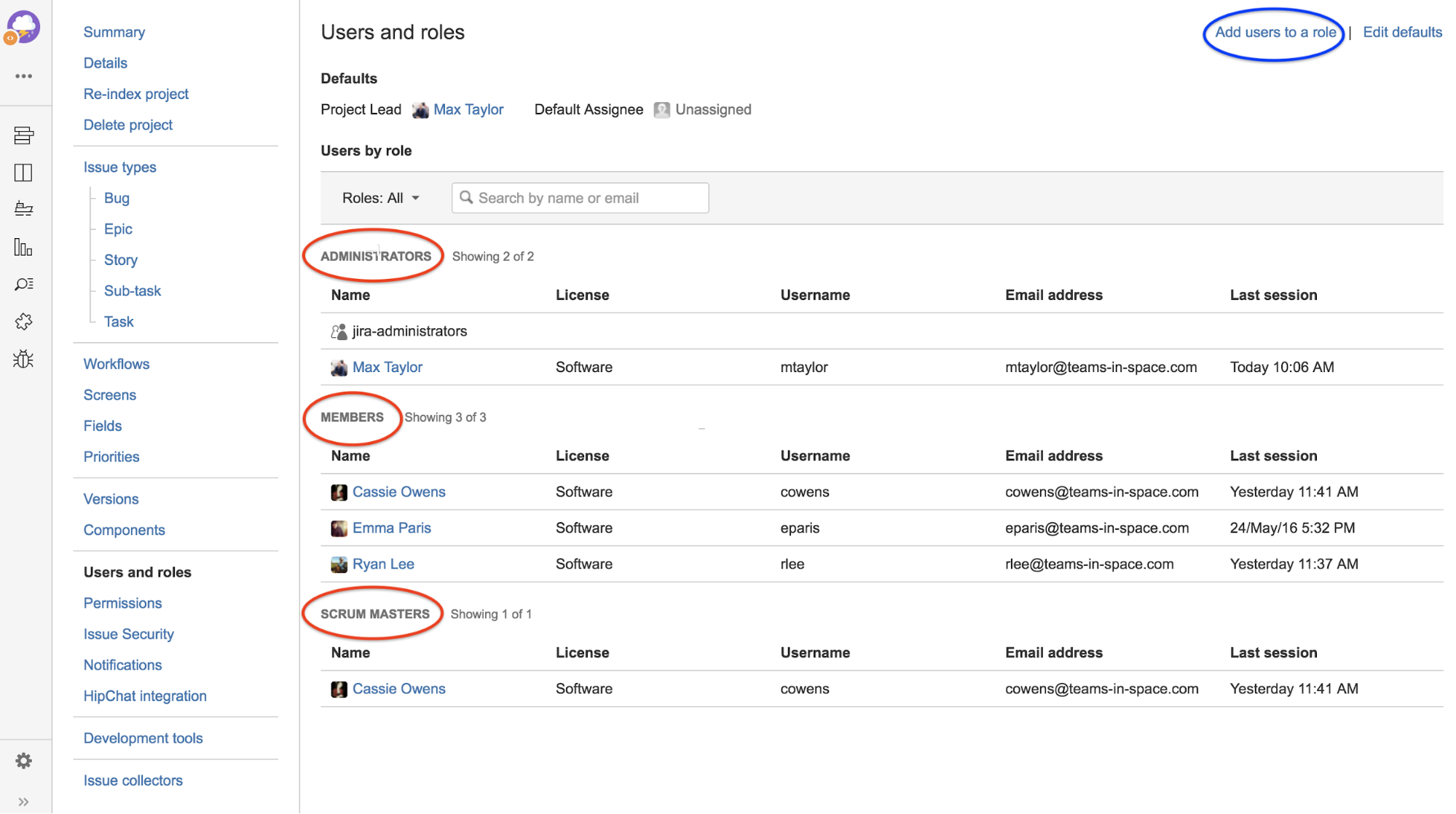Screen dimensions: 1456x814
Task: Click Edit defaults link
Action: [x=1402, y=32]
